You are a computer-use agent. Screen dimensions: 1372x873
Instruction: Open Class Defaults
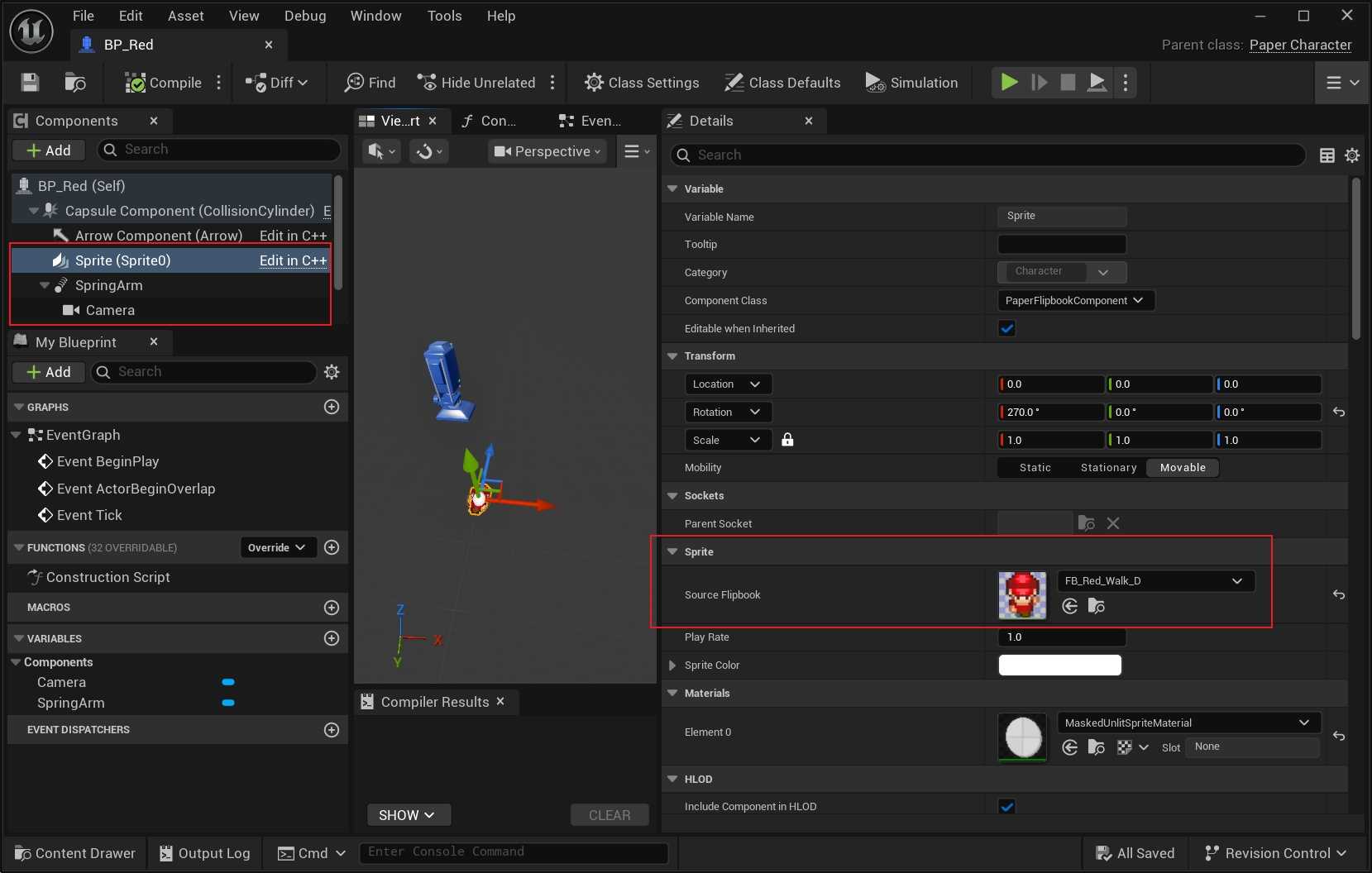click(x=782, y=83)
